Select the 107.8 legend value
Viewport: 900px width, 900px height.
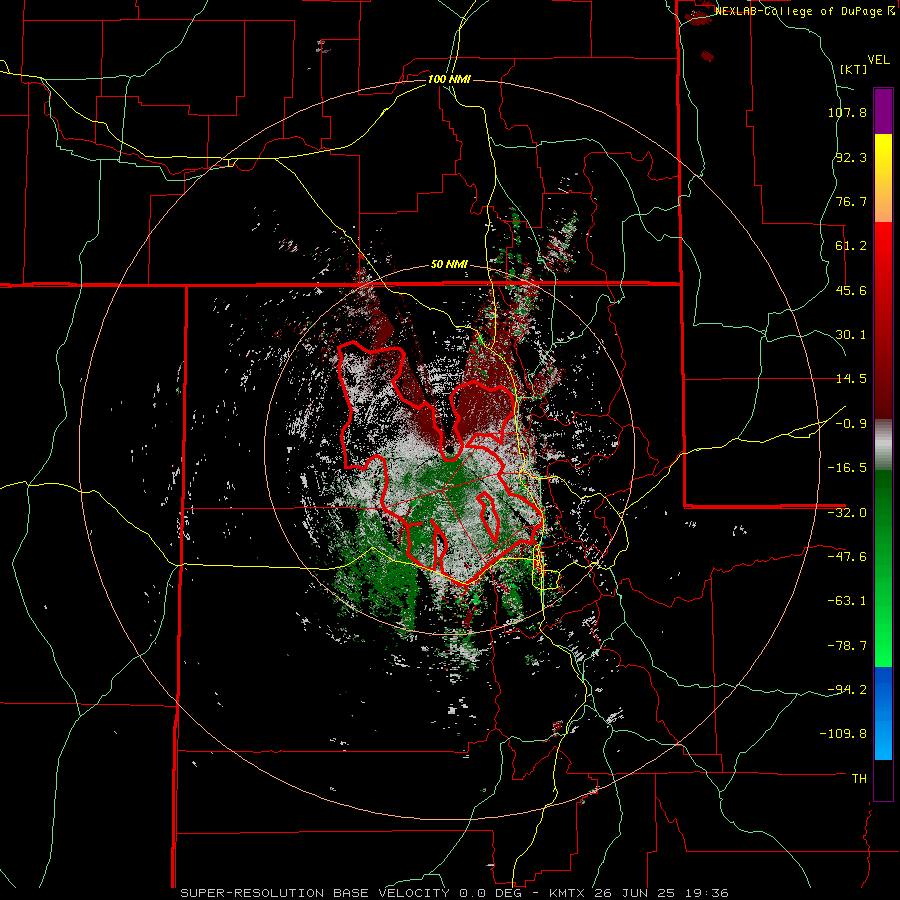pyautogui.click(x=847, y=112)
